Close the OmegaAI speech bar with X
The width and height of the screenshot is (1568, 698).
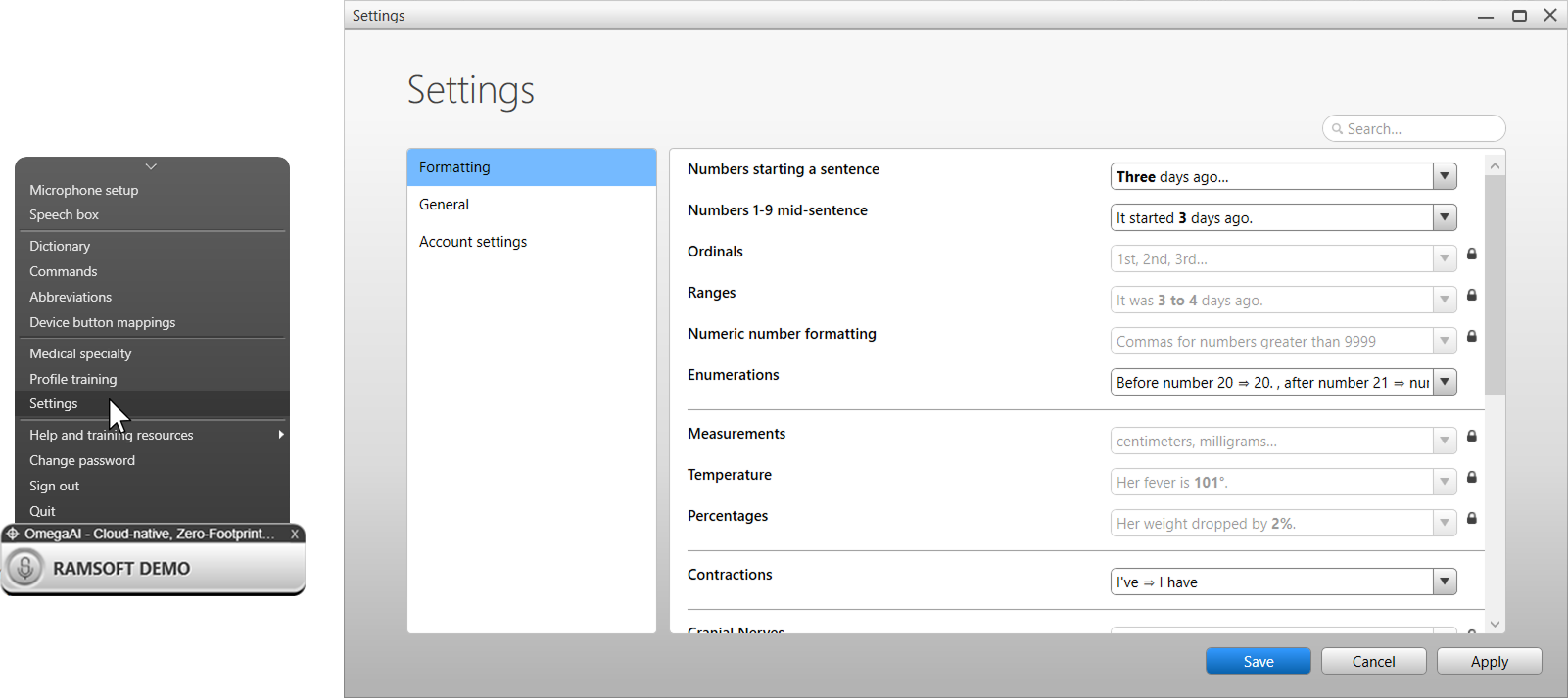(295, 534)
